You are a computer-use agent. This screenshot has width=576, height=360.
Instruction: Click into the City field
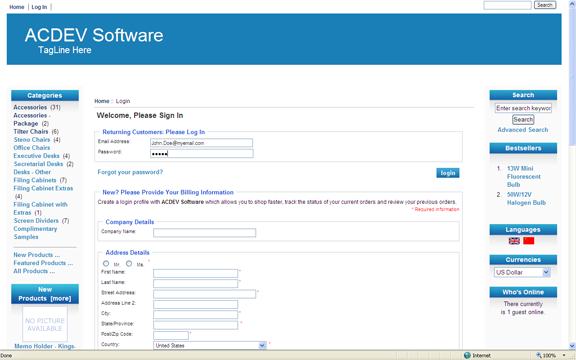click(195, 314)
